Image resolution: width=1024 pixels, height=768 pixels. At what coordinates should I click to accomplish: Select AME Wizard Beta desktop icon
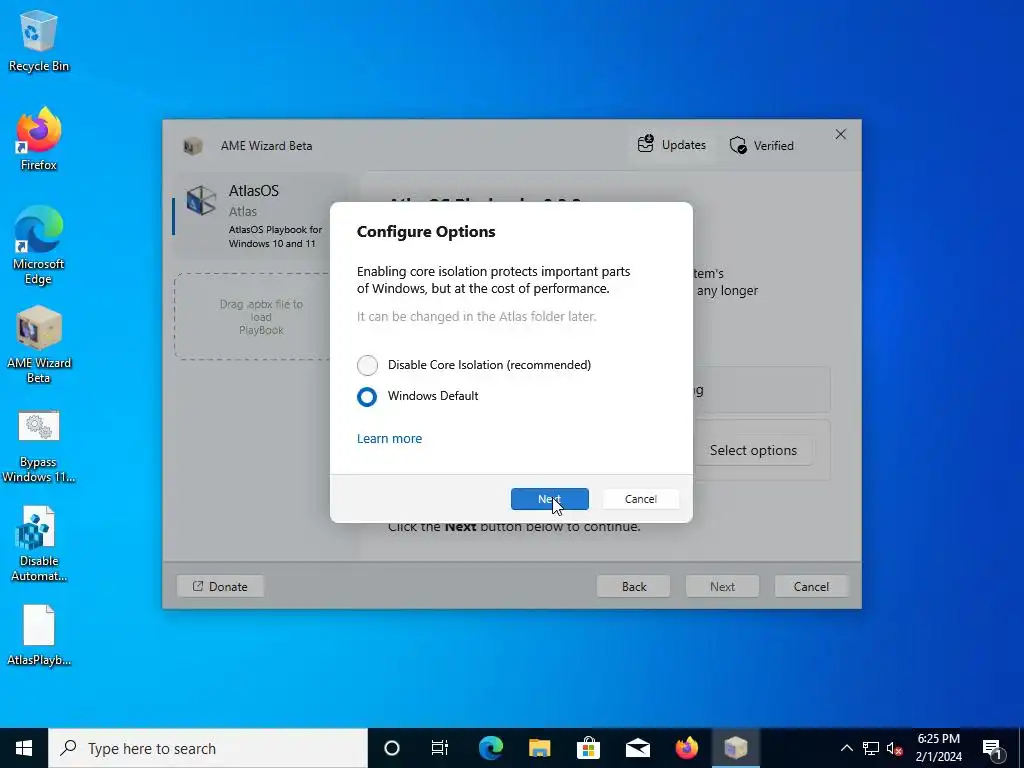coord(39,345)
